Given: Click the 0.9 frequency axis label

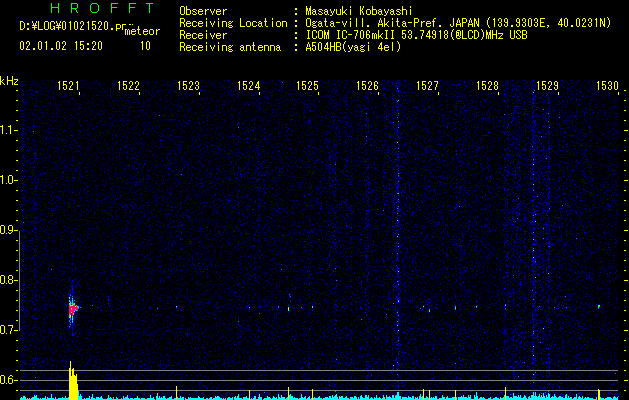Looking at the screenshot, I should point(8,230).
